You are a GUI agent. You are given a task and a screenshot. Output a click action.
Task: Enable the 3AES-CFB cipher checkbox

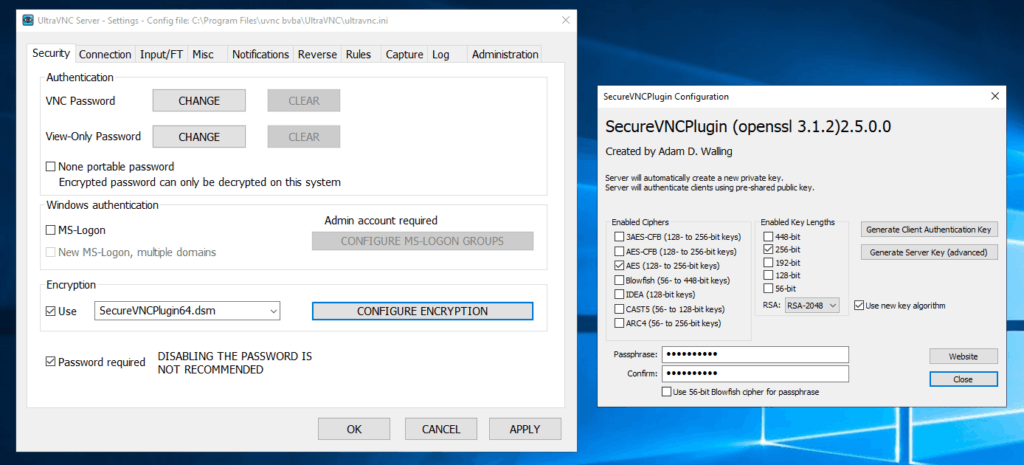click(x=619, y=236)
